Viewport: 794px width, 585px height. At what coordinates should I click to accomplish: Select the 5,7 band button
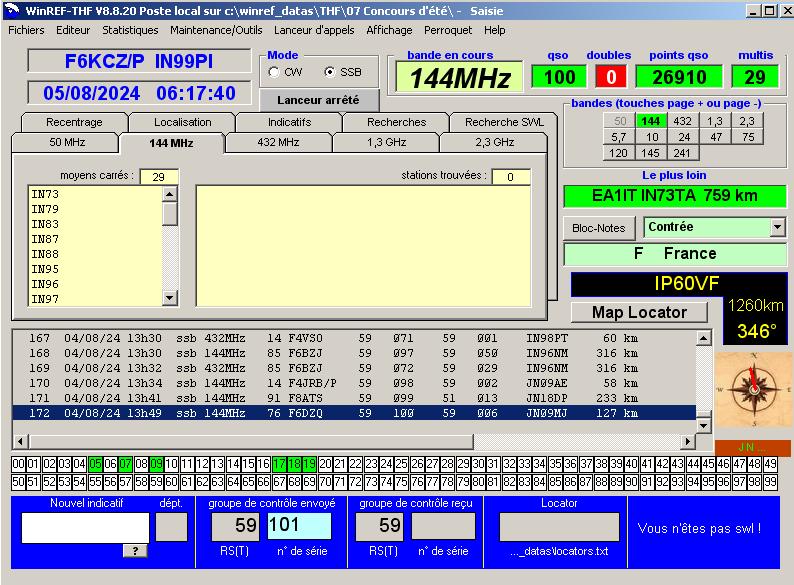point(618,137)
